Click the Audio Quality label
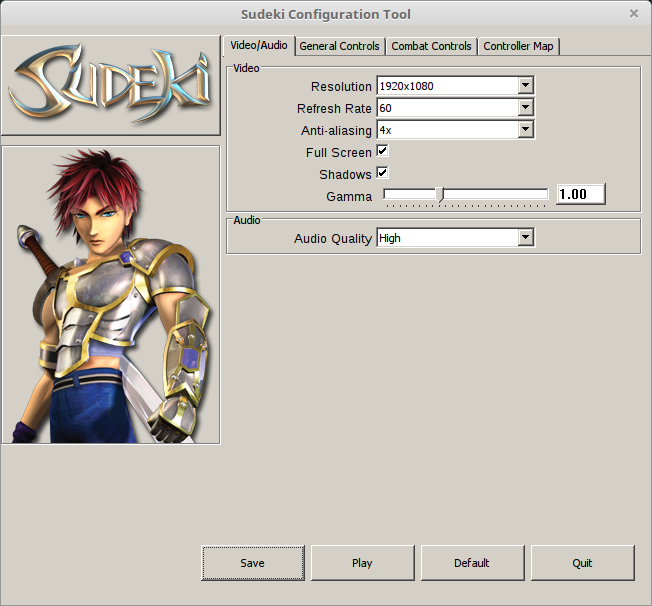Image resolution: width=652 pixels, height=606 pixels. tap(333, 239)
